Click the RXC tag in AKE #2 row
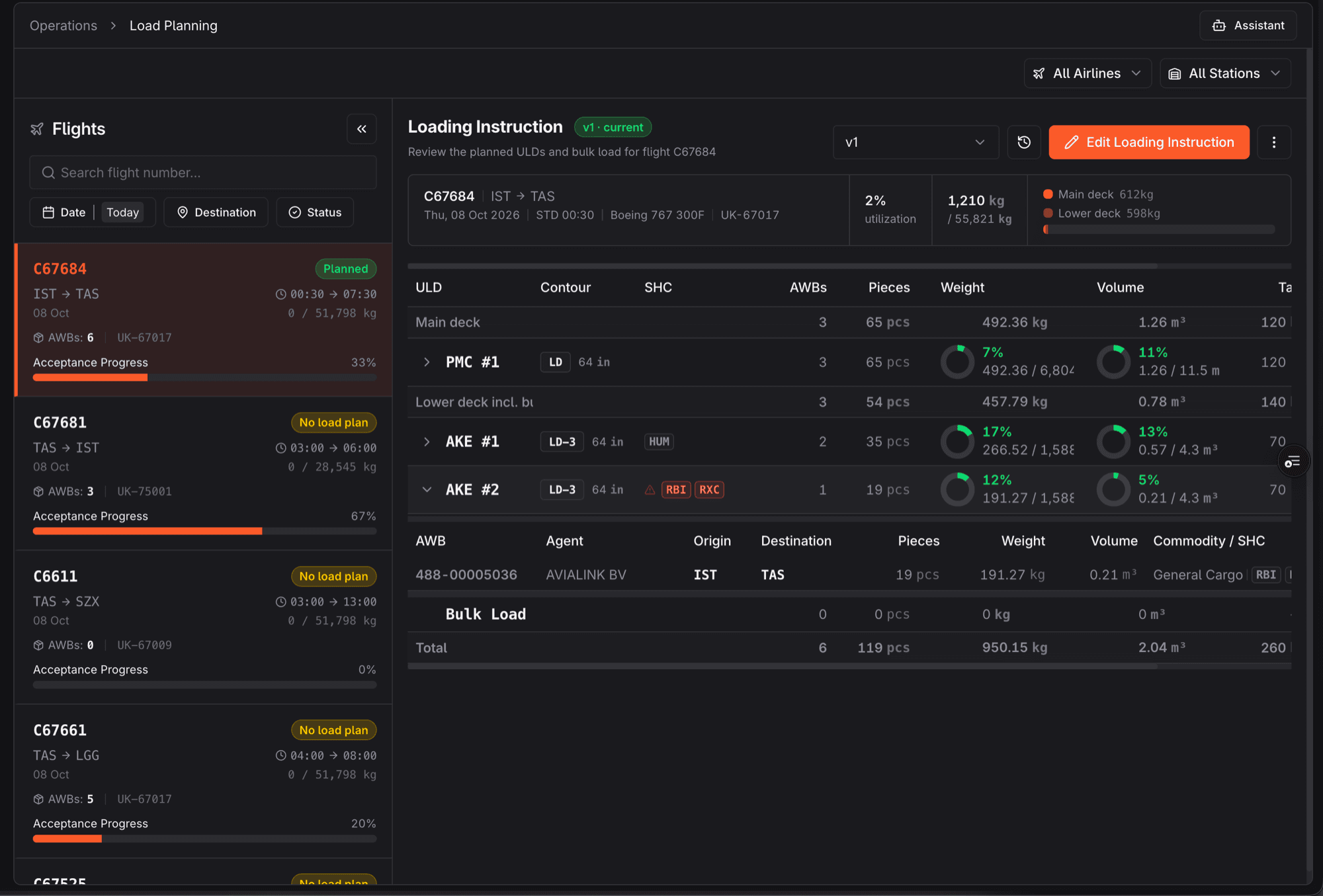This screenshot has height=896, width=1323. pos(709,490)
